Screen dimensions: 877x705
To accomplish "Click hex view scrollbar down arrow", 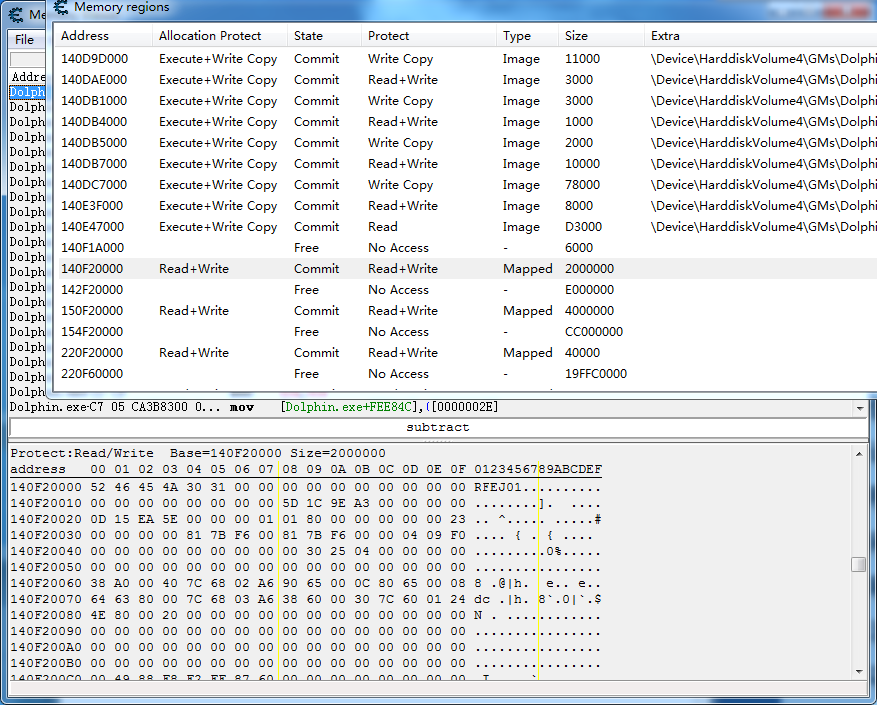I will (859, 671).
